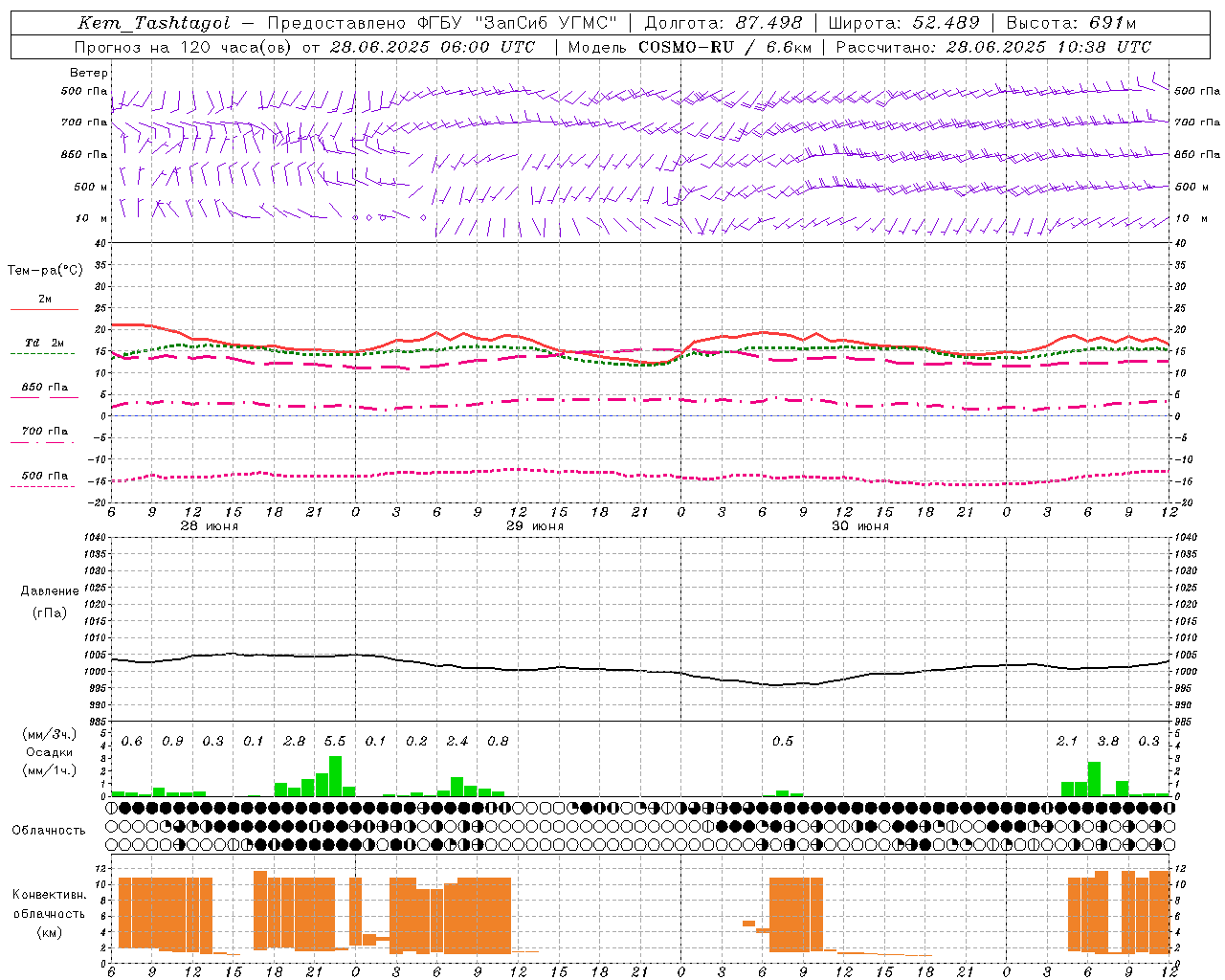Click the 0.6 precipitation total value

click(x=132, y=742)
